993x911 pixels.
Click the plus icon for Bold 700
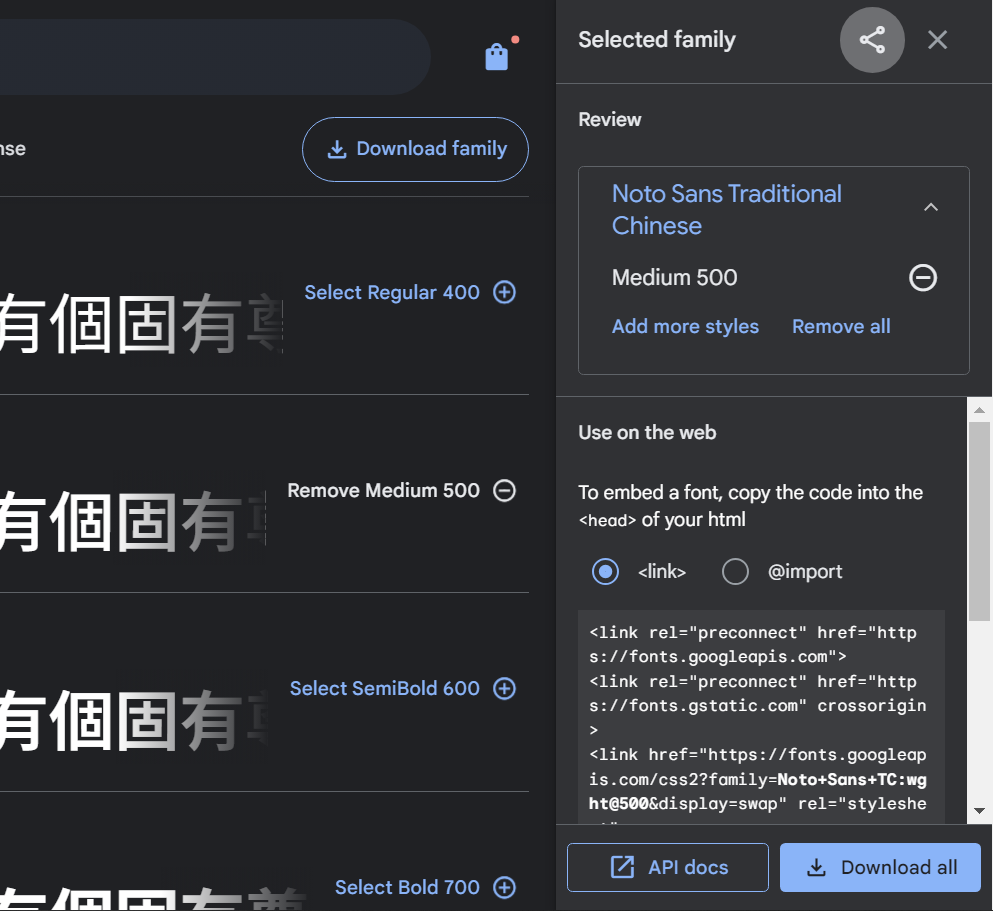[x=505, y=887]
